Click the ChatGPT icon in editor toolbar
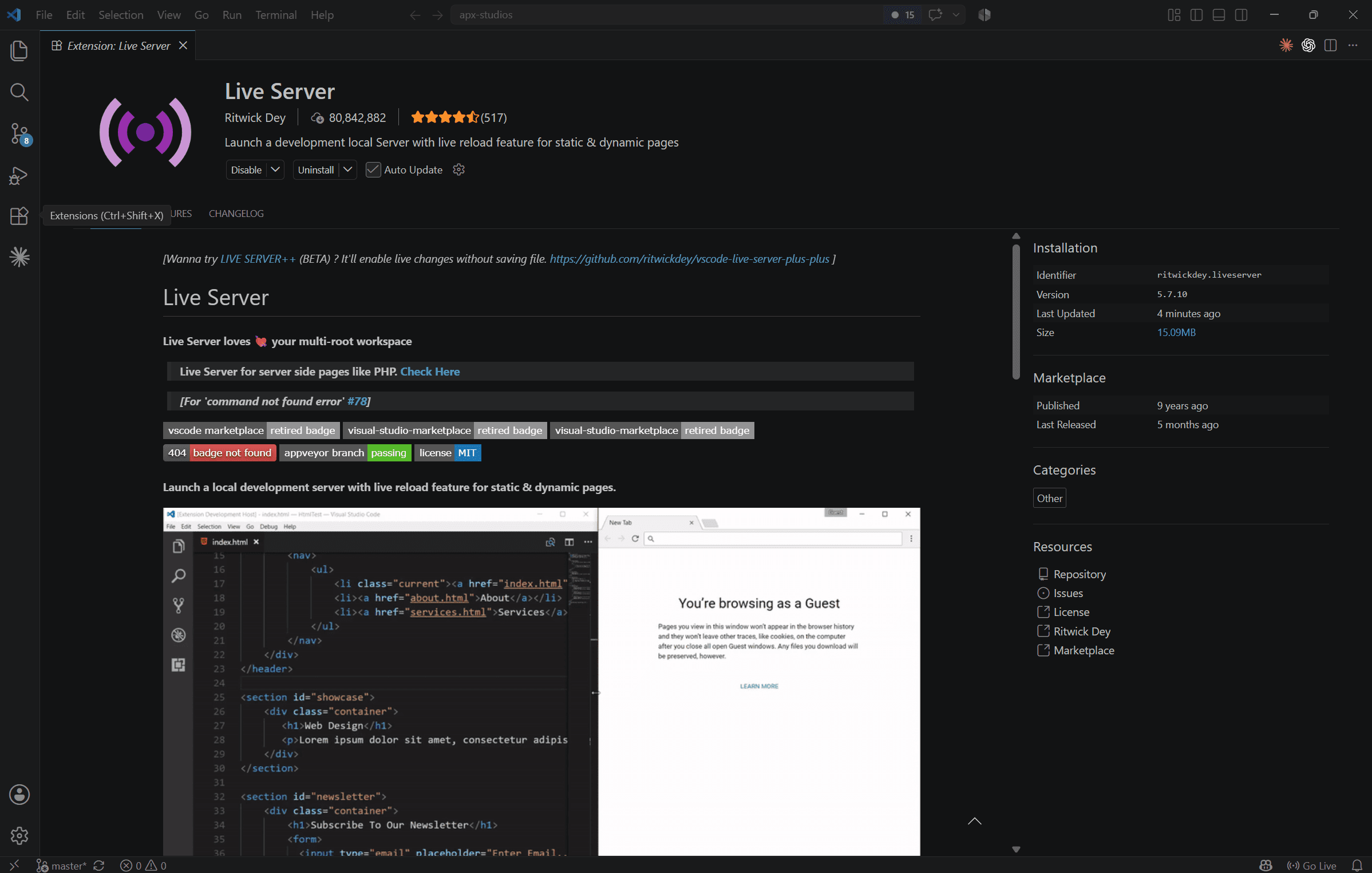This screenshot has height=873, width=1372. [1308, 45]
